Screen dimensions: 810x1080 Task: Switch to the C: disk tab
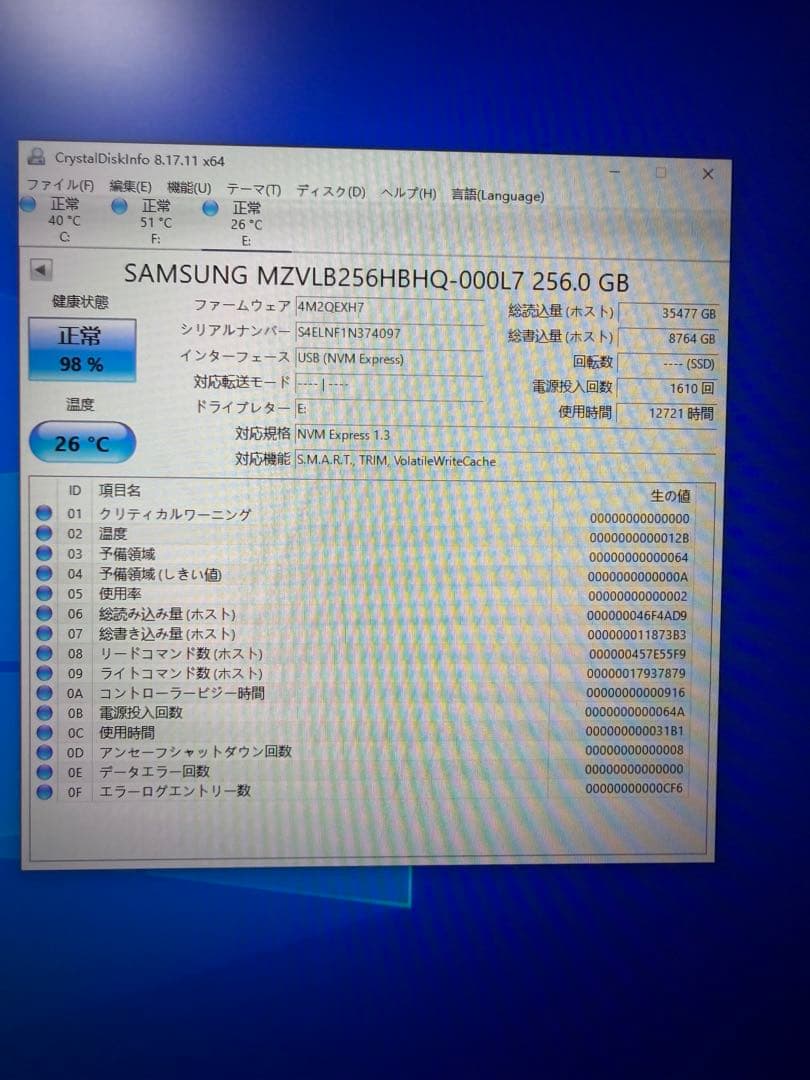pyautogui.click(x=63, y=220)
